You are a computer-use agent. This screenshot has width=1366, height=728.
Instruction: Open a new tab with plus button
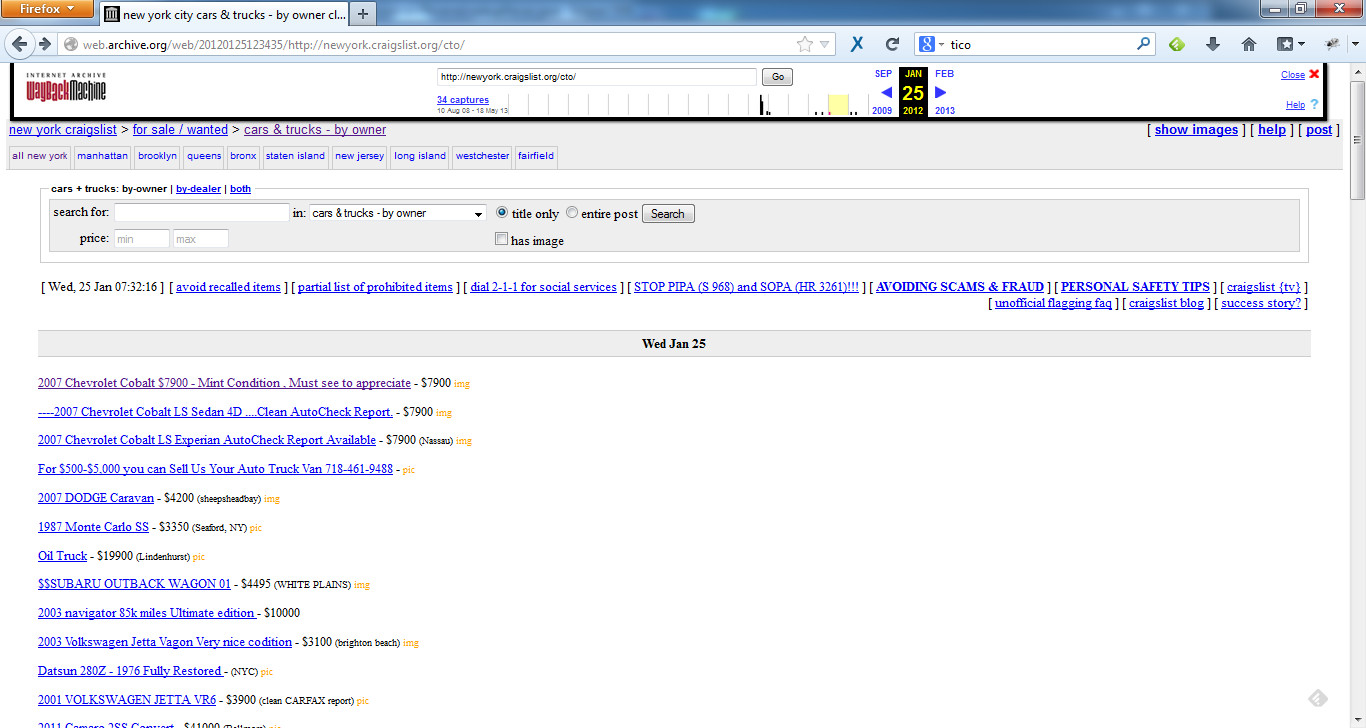click(x=362, y=14)
